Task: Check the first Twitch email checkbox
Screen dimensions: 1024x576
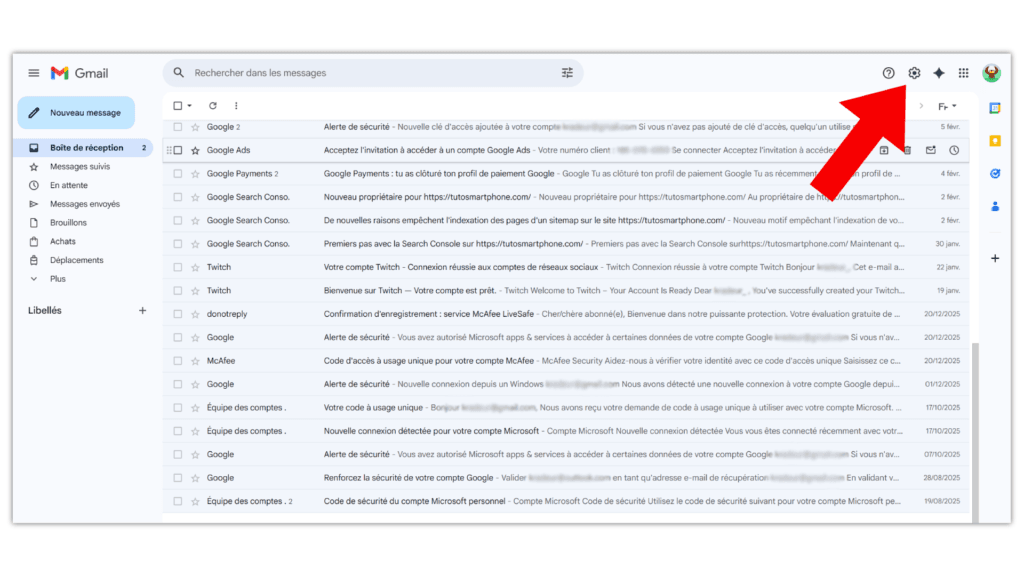Action: click(178, 267)
